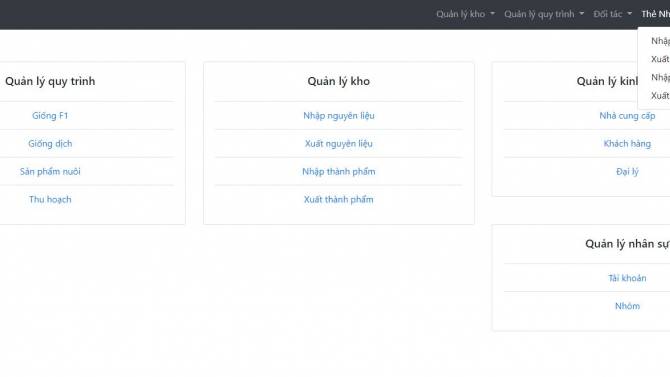Expand the Đối tác navbar menu
The image size is (670, 377).
[x=612, y=14]
